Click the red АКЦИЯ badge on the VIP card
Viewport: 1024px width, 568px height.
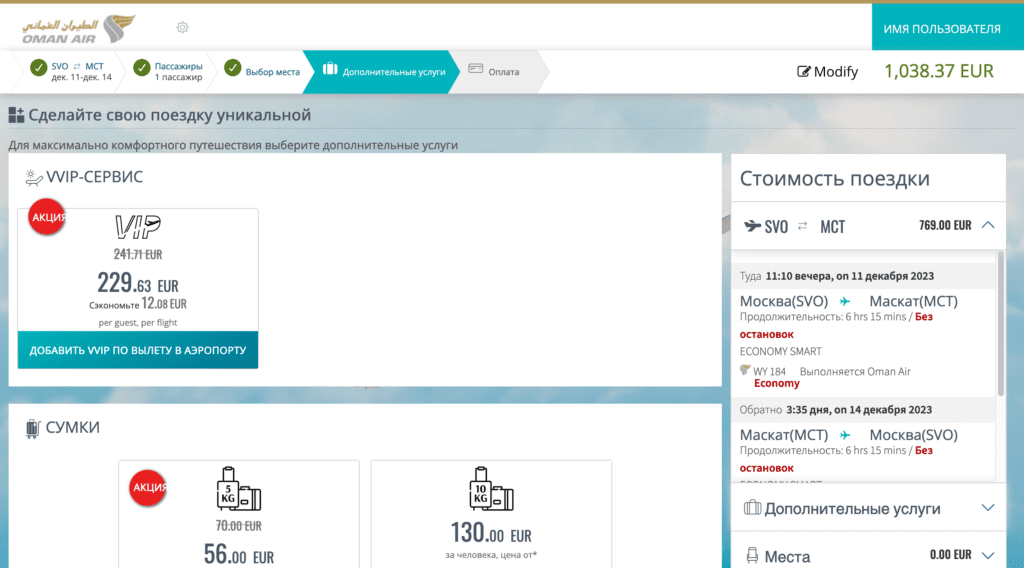click(47, 217)
